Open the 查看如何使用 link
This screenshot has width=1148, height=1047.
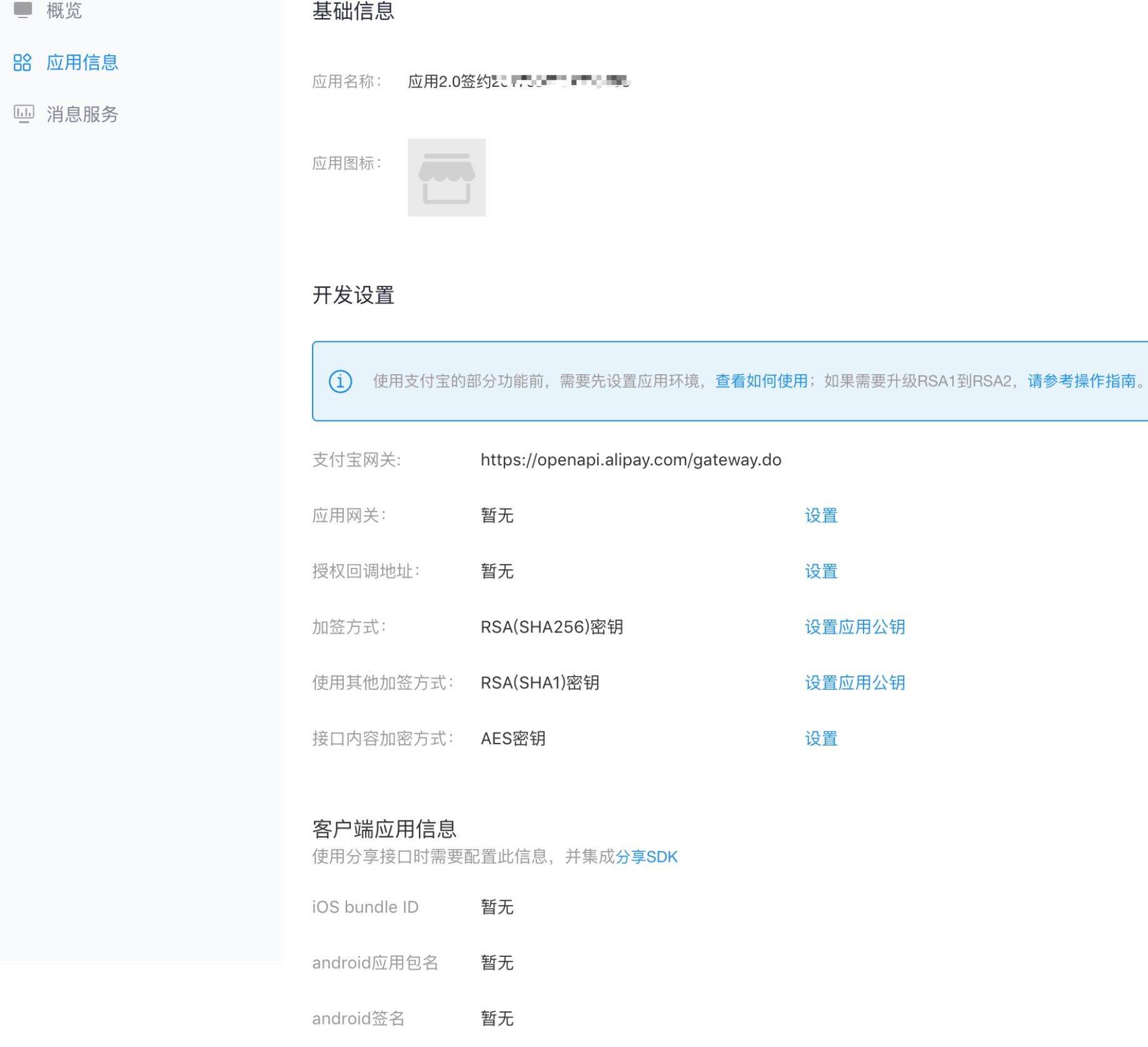(761, 381)
